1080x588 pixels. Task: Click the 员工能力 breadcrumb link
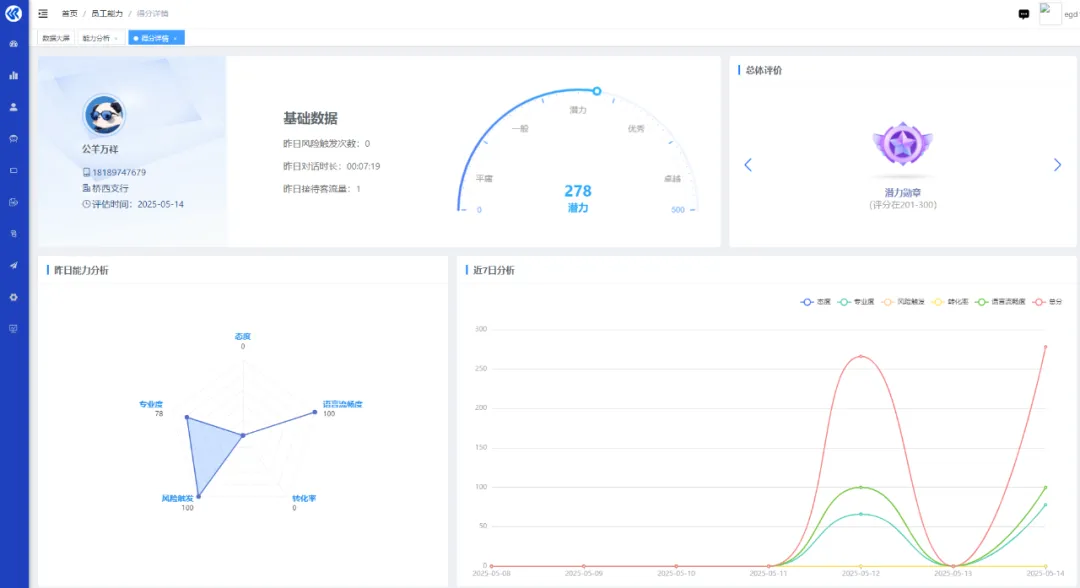107,14
